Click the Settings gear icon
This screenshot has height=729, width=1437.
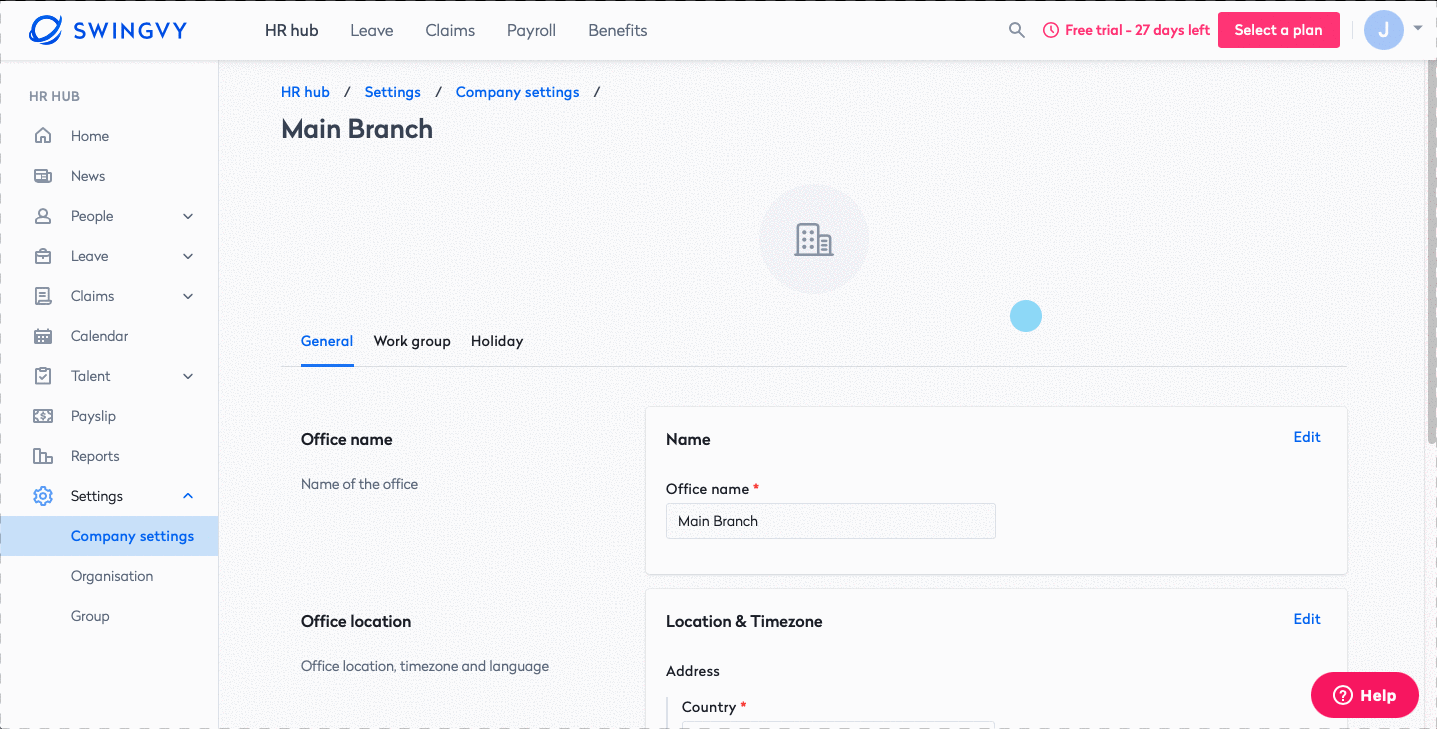click(x=43, y=496)
